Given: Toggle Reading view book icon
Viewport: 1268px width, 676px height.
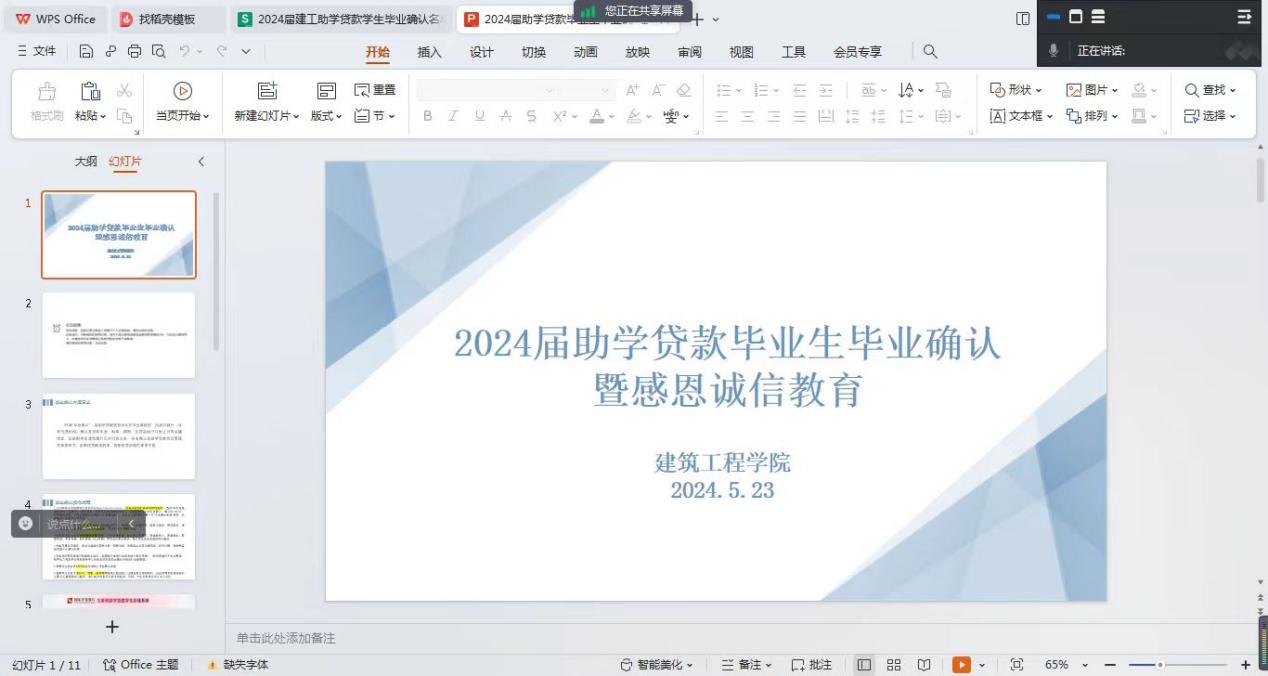Looking at the screenshot, I should pos(924,665).
